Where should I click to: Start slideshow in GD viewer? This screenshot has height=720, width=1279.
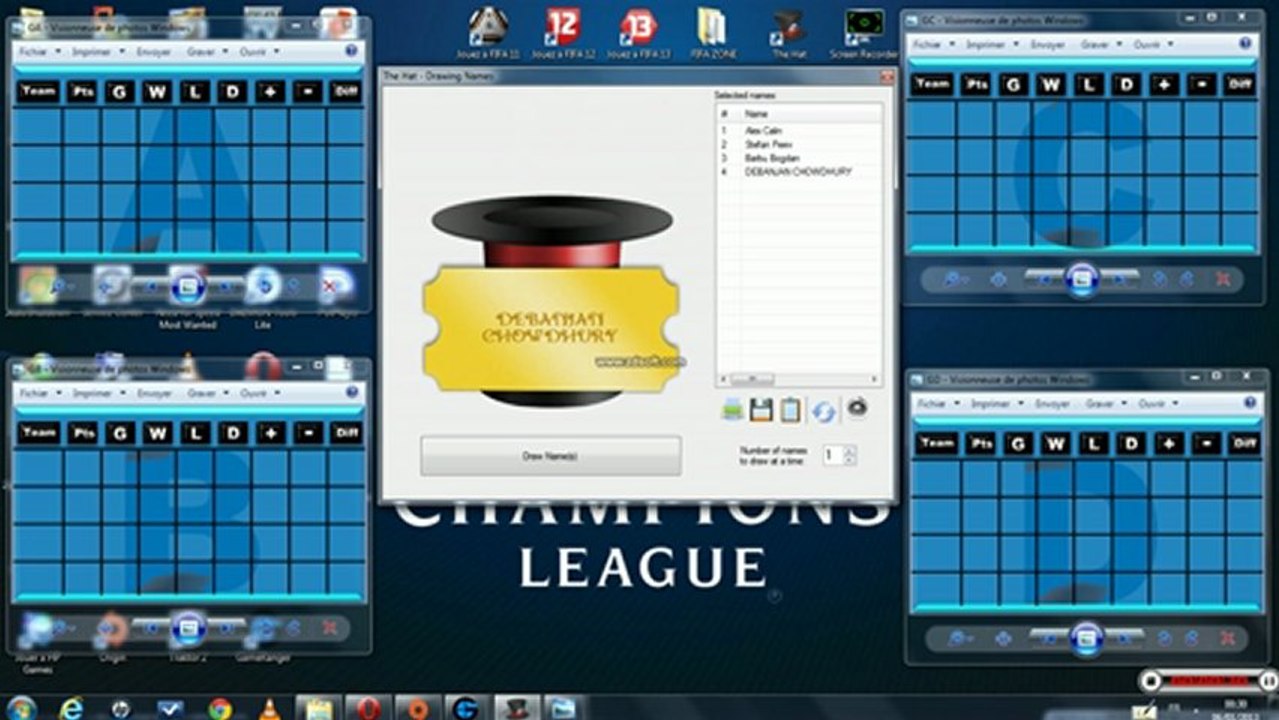click(x=1087, y=638)
